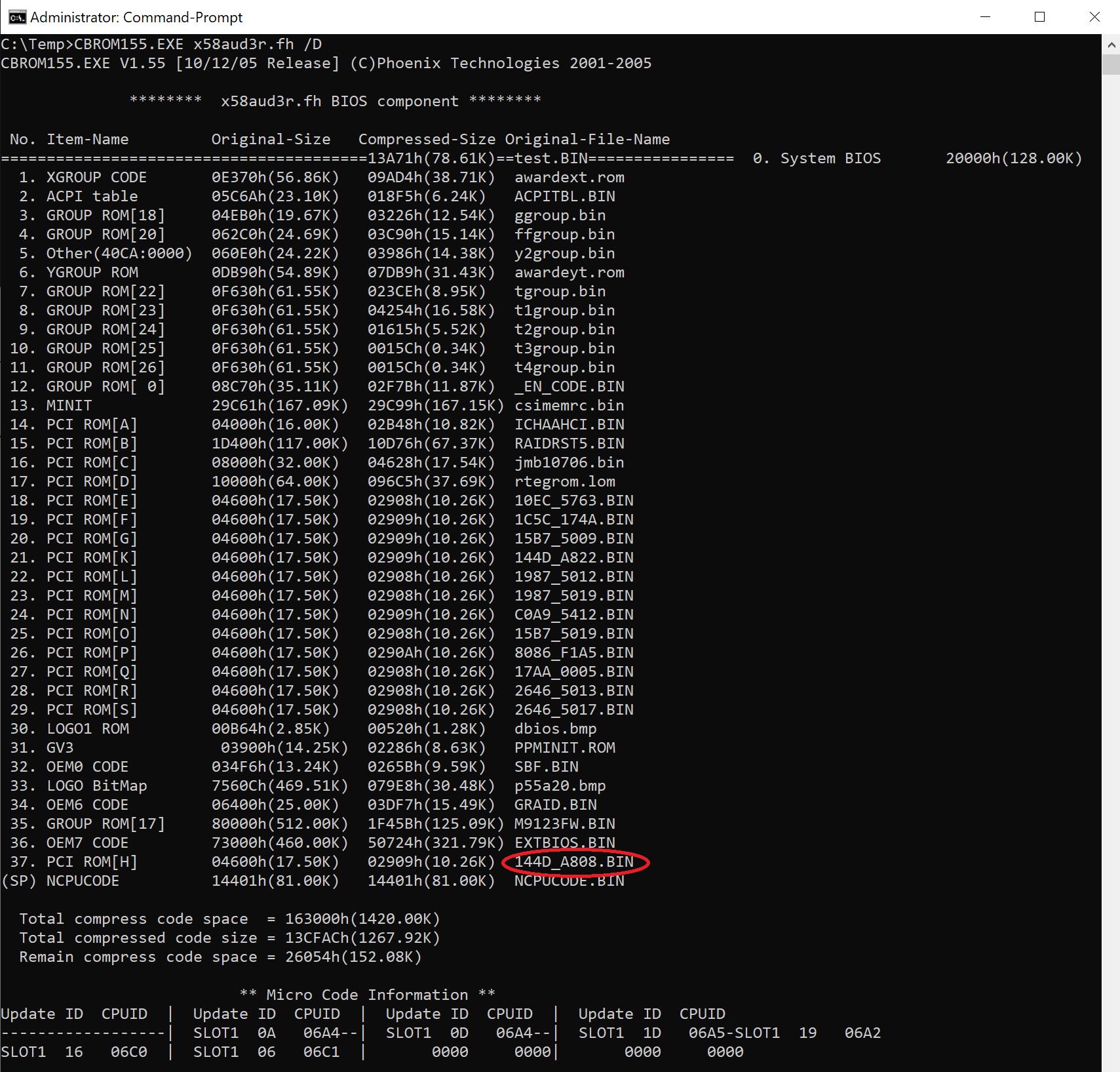1120x1072 pixels.
Task: Click 'test.BIN' in the System BIOS line
Action: pos(551,158)
